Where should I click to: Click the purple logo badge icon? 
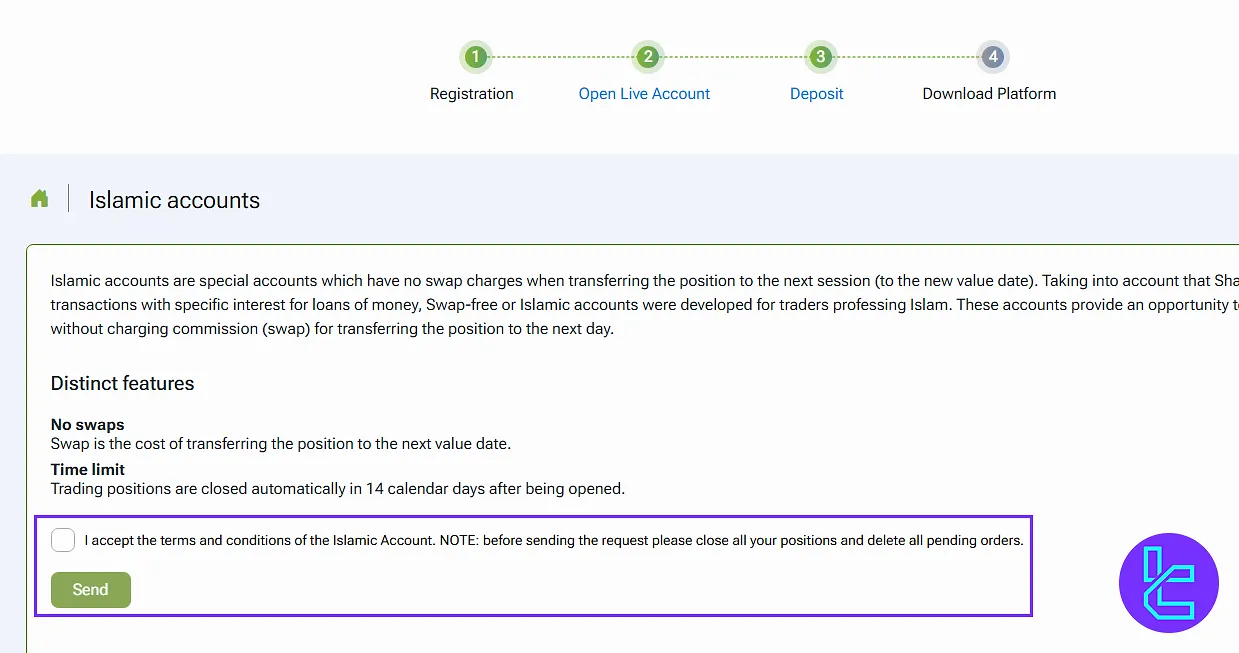(1168, 583)
